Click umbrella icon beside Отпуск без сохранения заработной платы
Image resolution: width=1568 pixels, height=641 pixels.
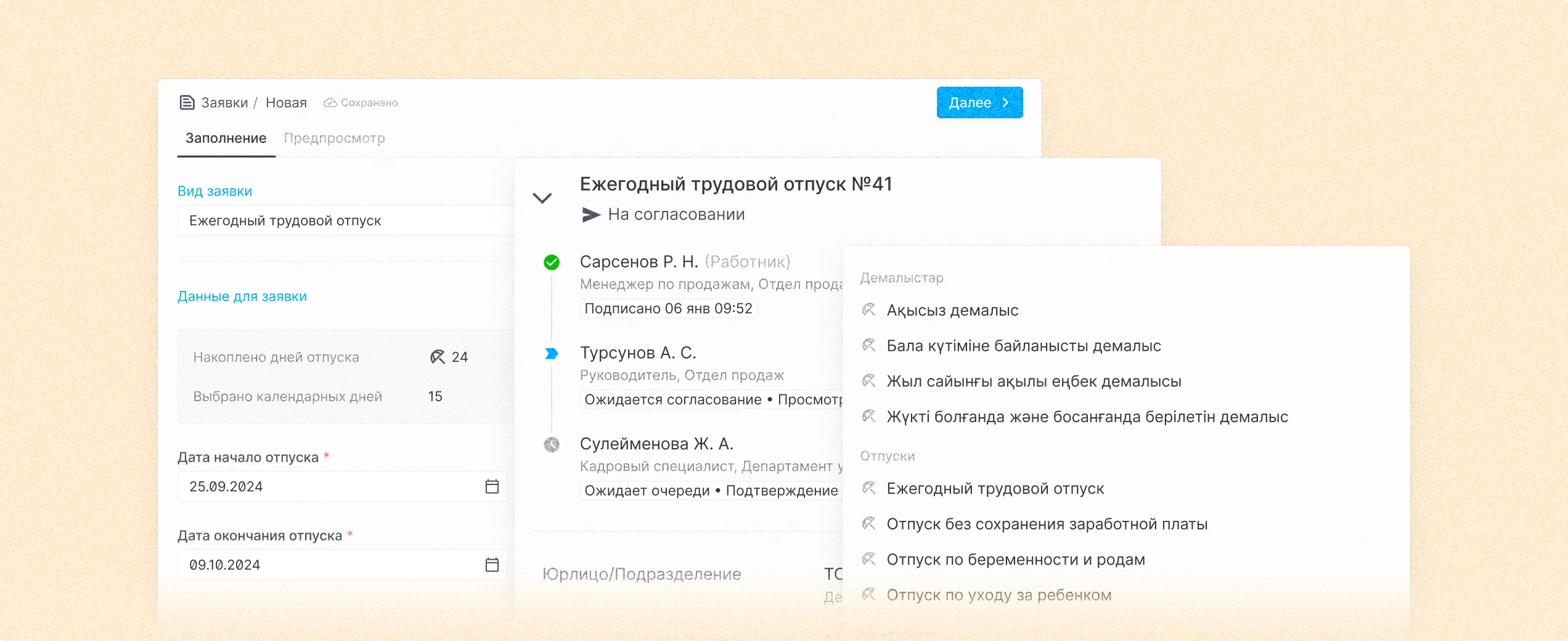[869, 523]
